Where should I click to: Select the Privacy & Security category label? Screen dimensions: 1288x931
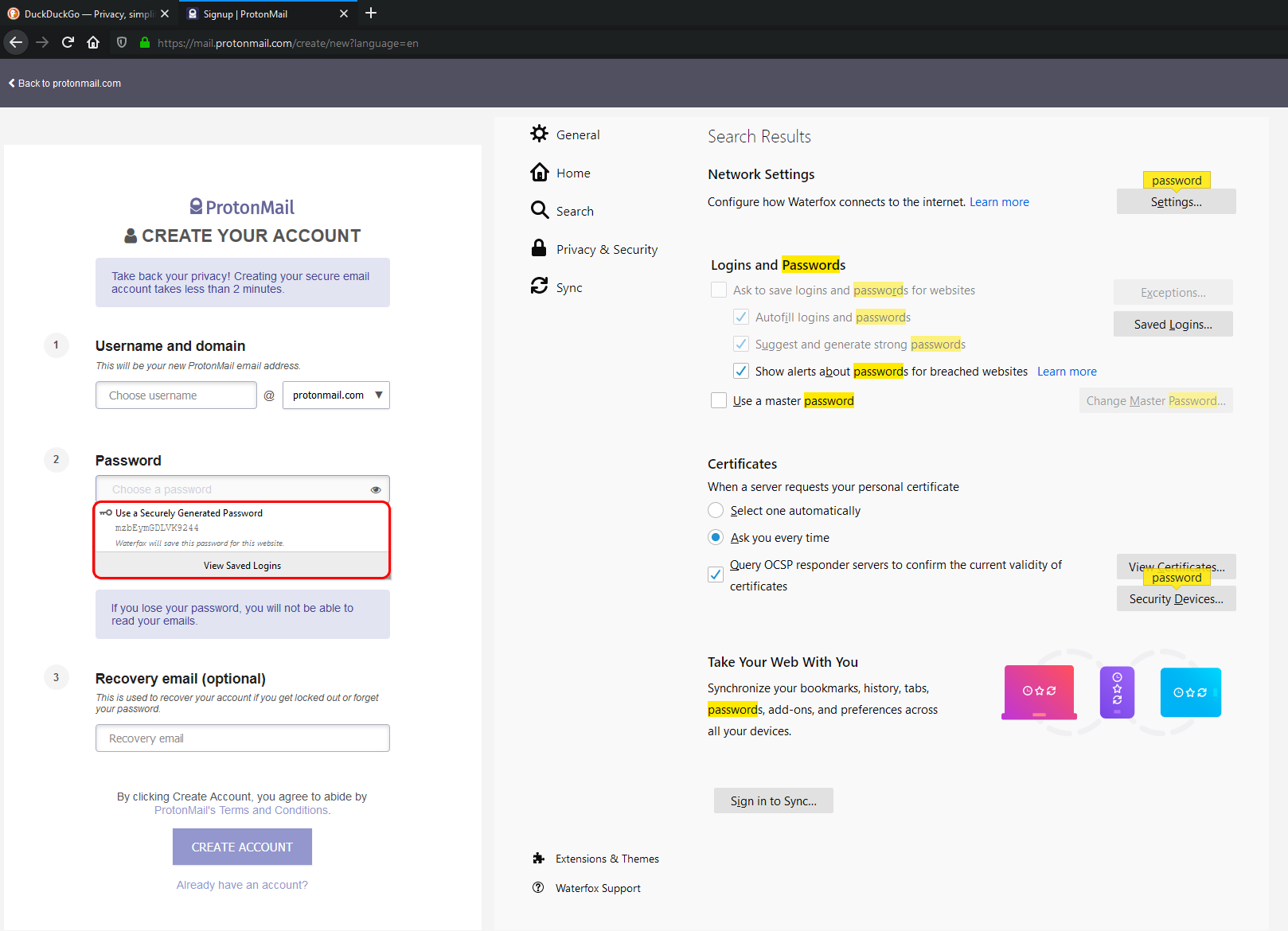607,250
